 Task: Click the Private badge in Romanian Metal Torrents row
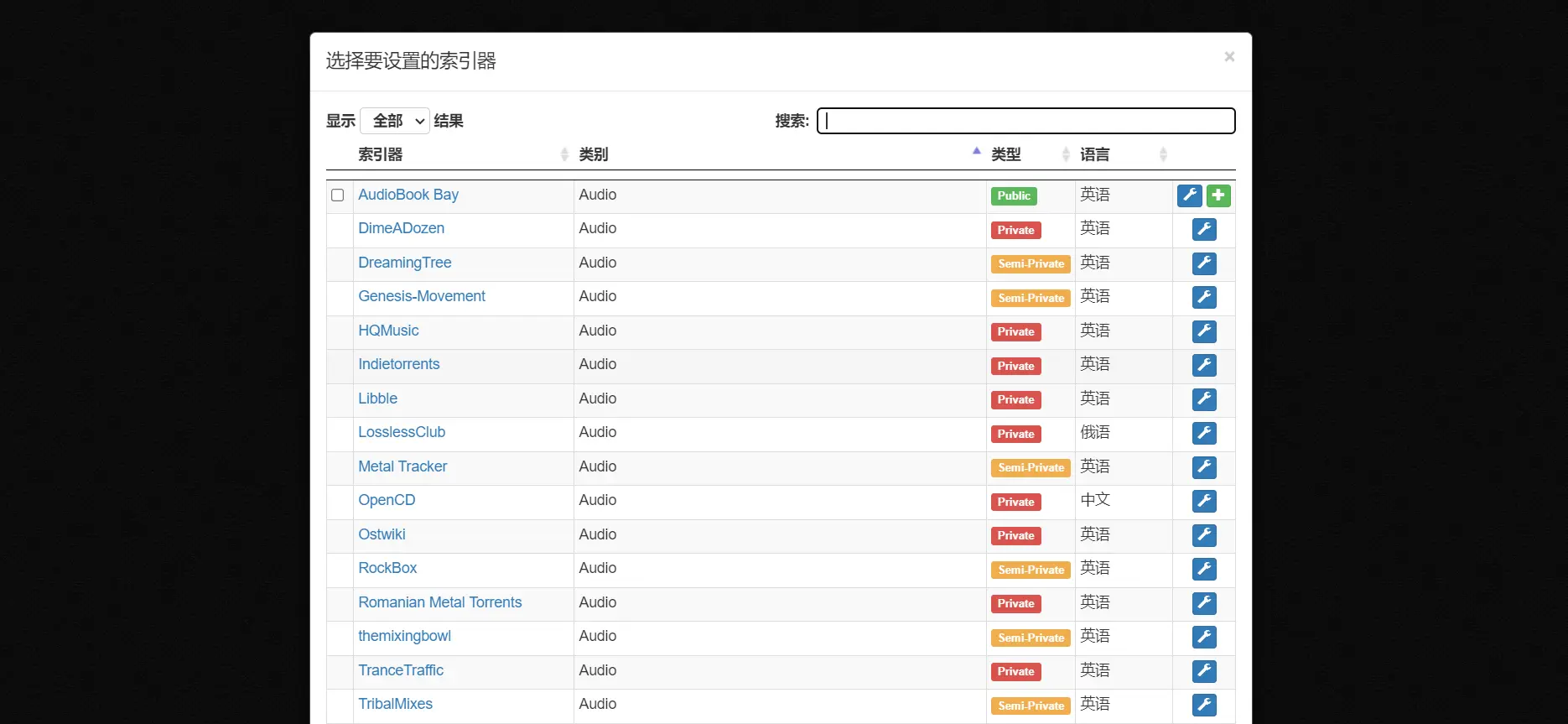click(1015, 604)
